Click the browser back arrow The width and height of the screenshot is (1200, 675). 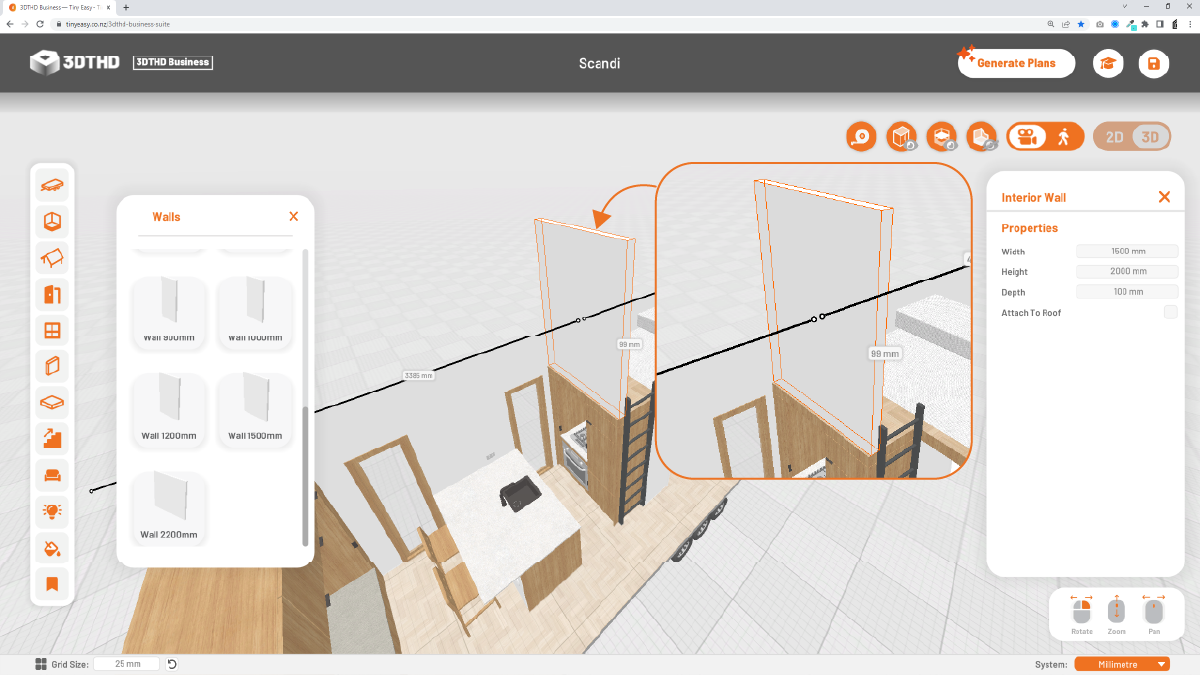10,23
